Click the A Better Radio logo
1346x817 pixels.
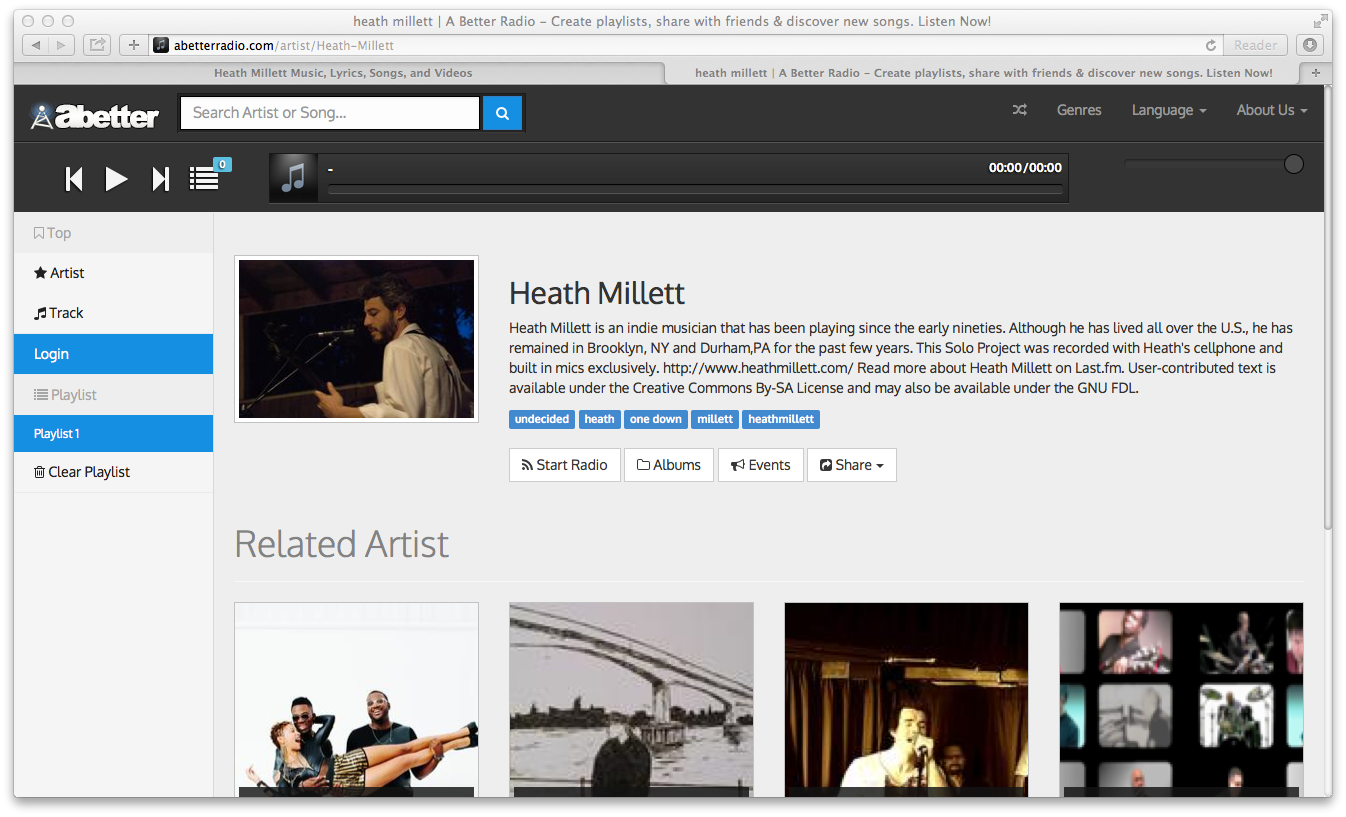click(x=94, y=115)
